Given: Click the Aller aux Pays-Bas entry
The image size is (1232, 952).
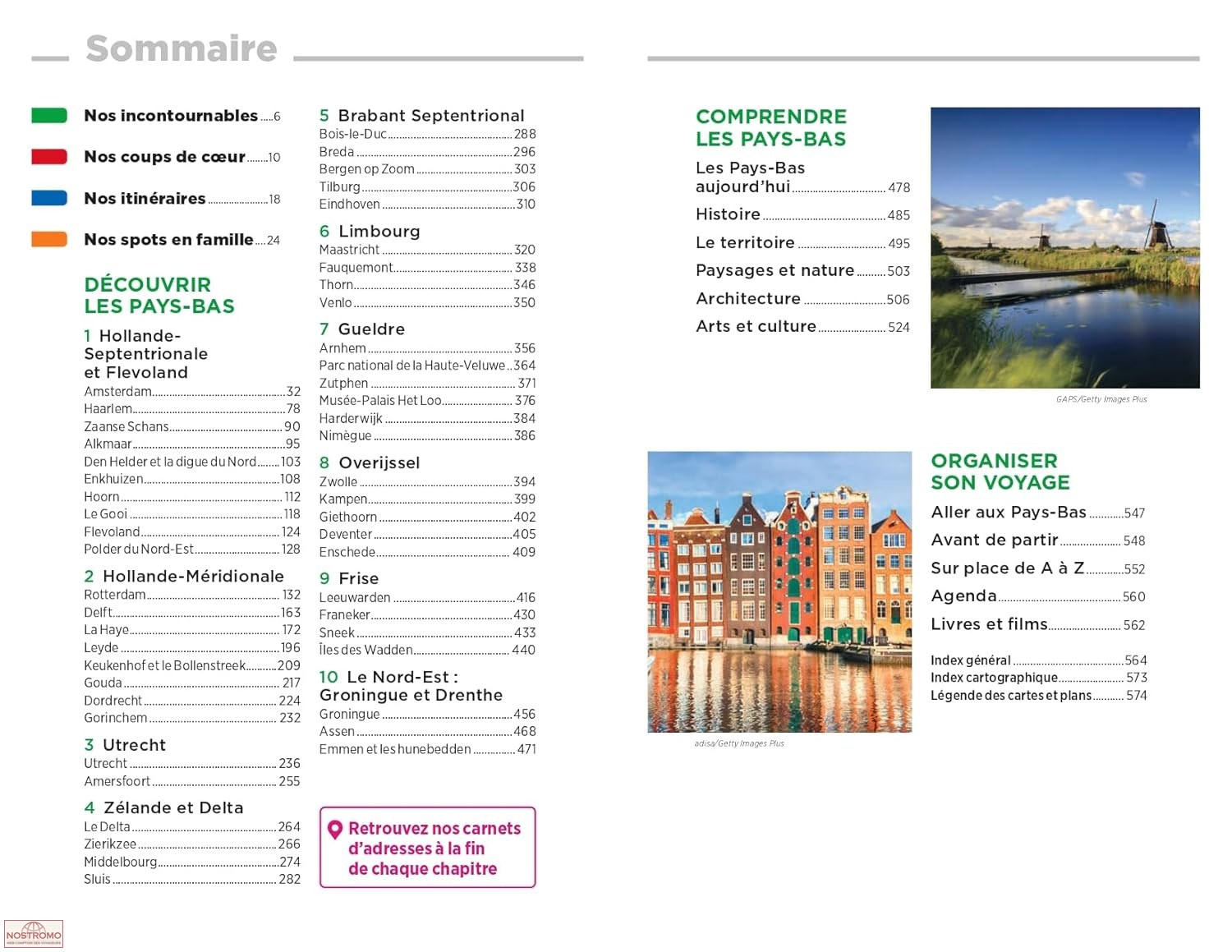Looking at the screenshot, I should 1038,513.
